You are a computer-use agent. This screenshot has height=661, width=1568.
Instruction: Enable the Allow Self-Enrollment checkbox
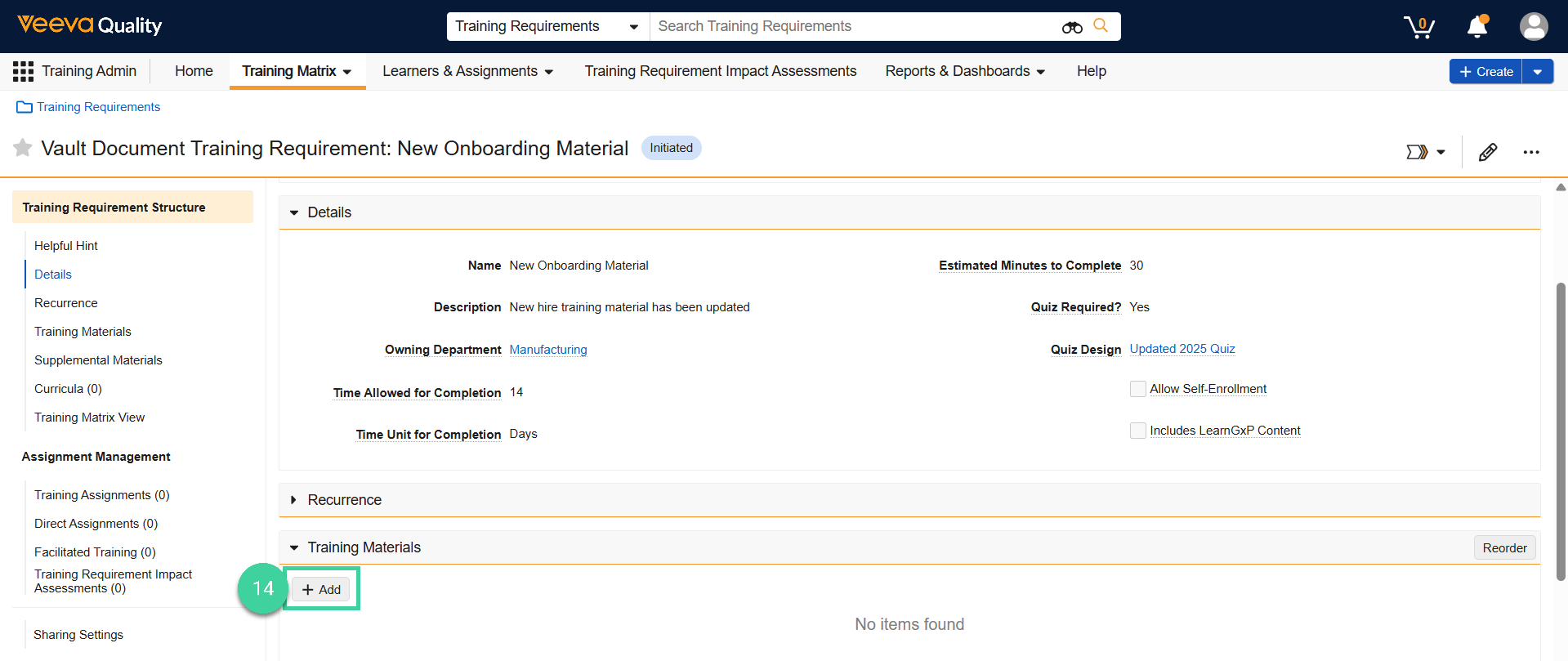pos(1137,389)
